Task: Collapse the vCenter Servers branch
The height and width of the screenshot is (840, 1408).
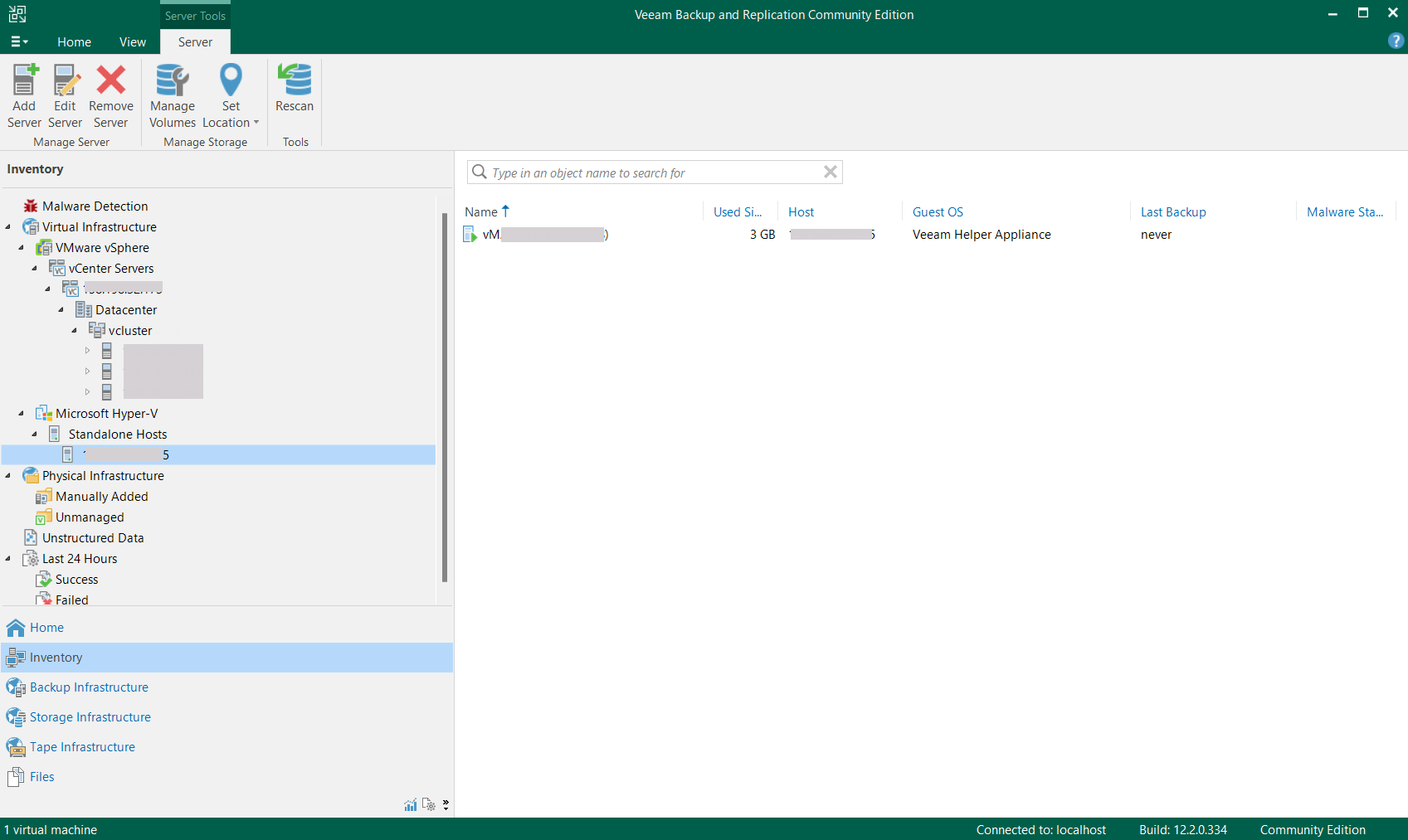Action: pyautogui.click(x=35, y=269)
